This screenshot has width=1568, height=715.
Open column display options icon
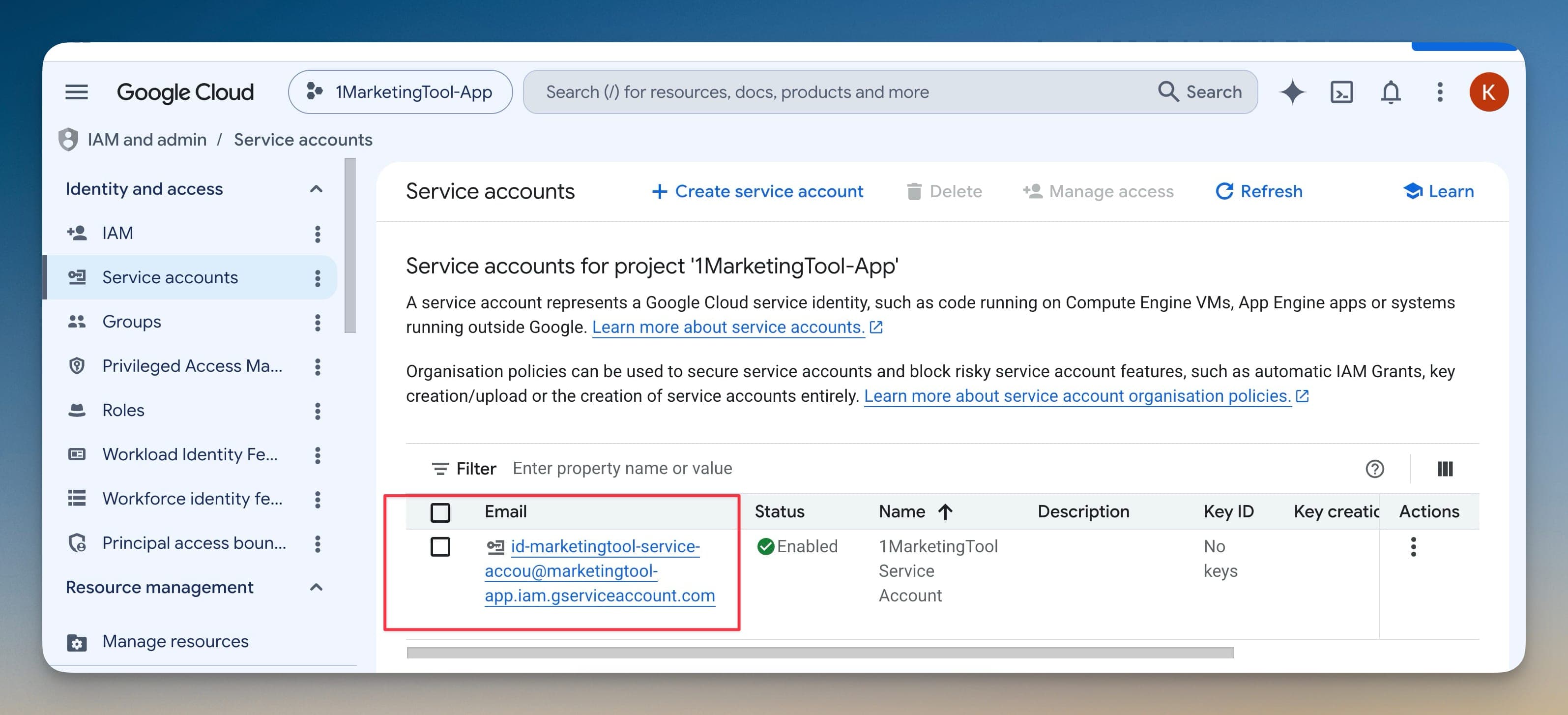pos(1445,468)
